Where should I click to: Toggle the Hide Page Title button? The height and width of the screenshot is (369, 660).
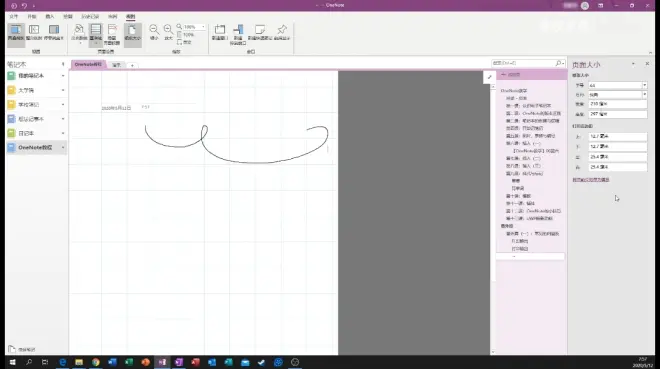point(112,34)
